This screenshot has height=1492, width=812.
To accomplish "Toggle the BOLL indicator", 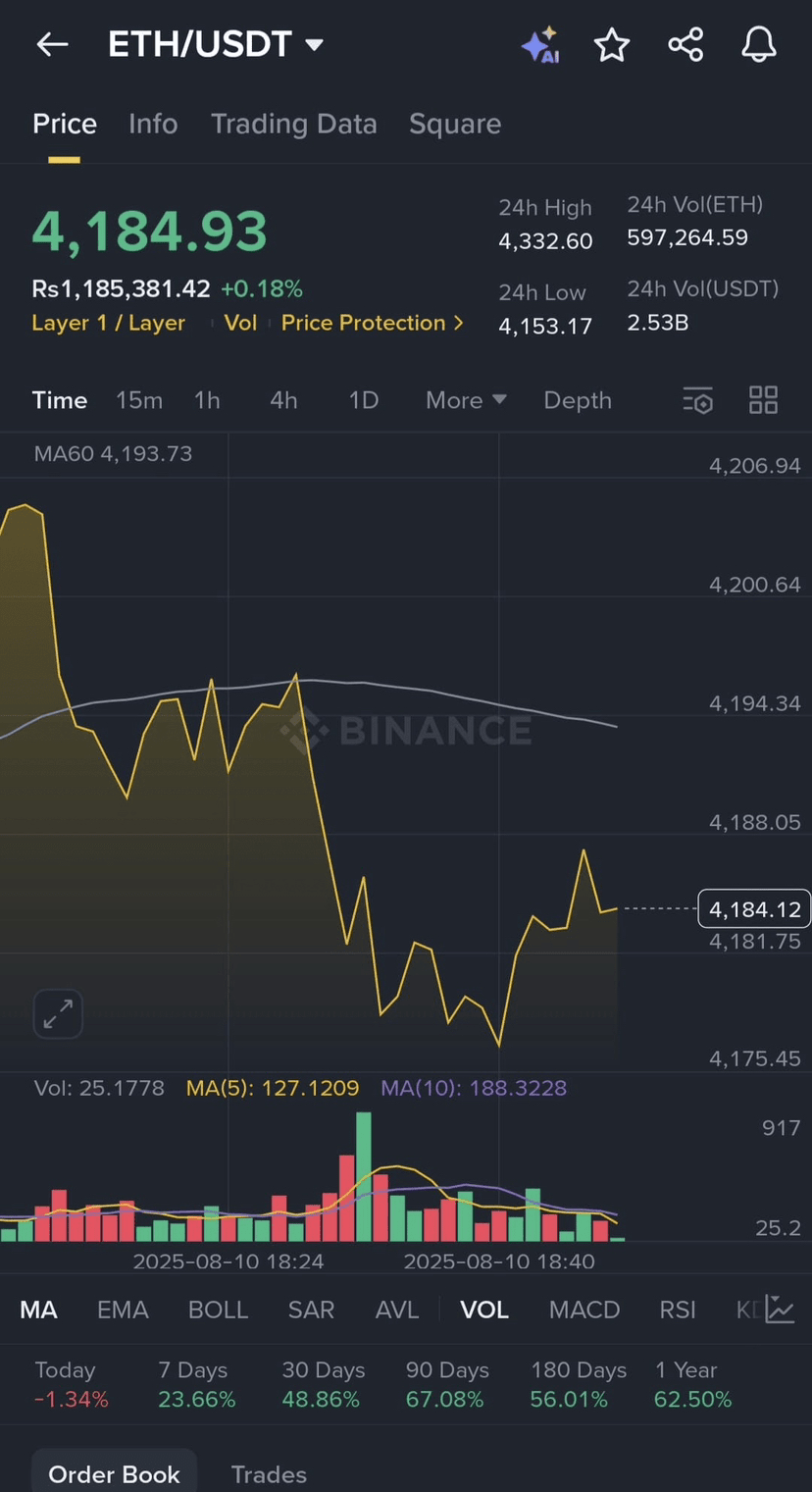I will pos(218,1310).
